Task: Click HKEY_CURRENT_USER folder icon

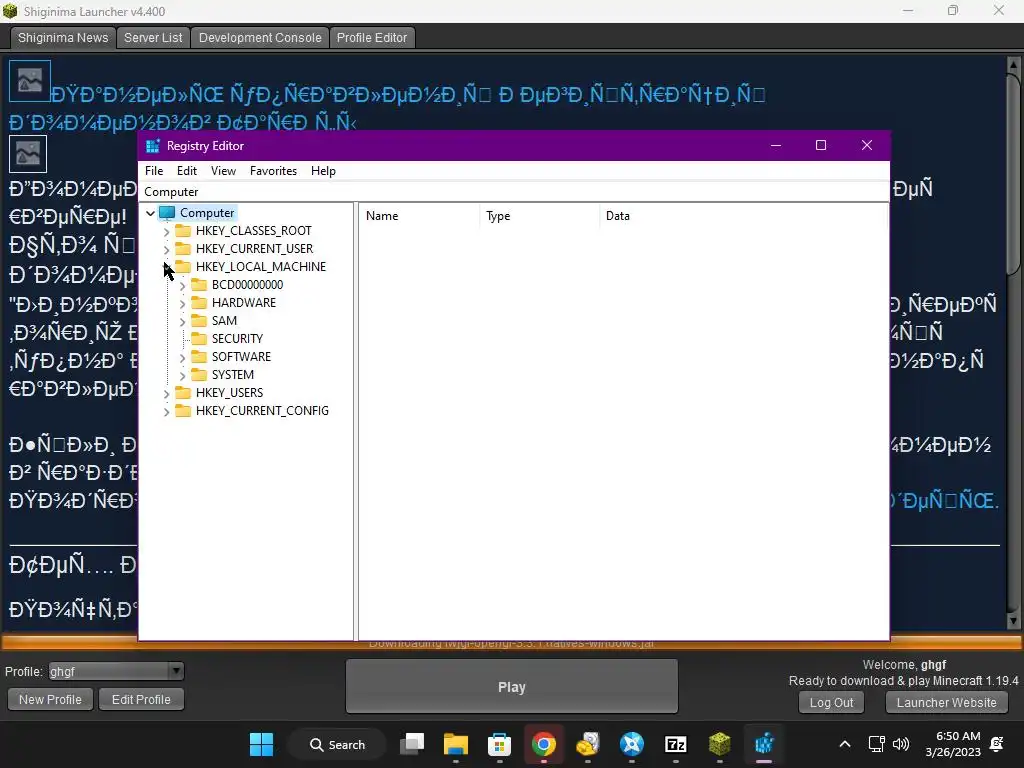Action: point(184,249)
